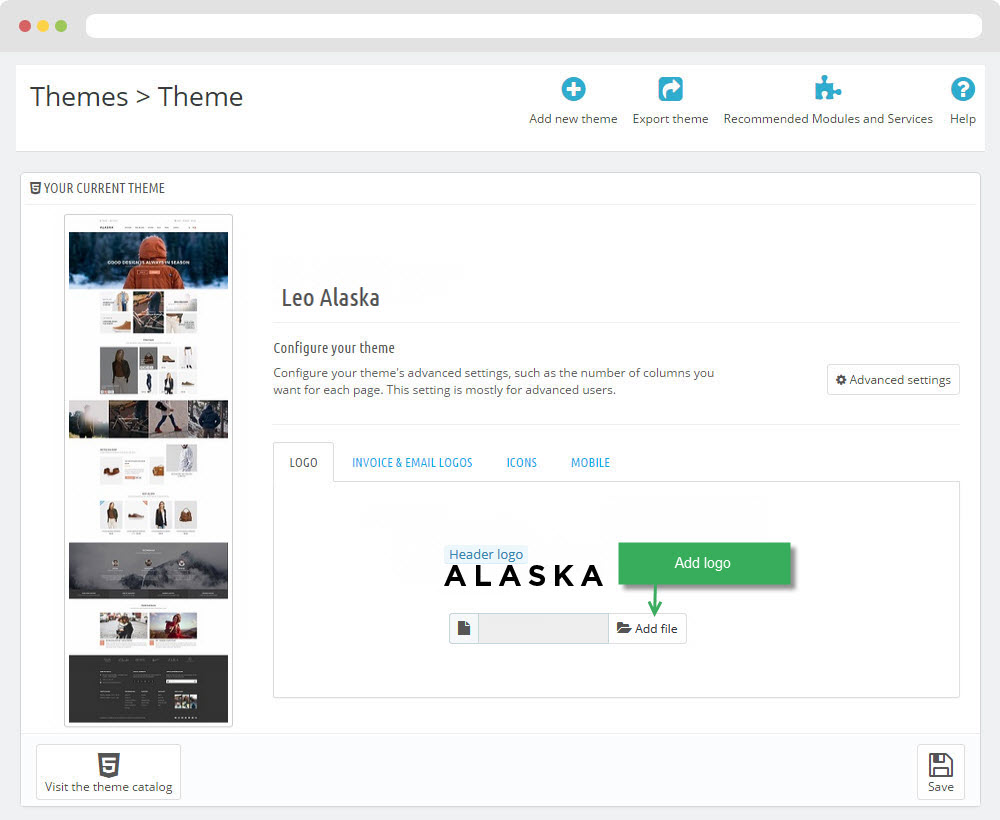Click the file icon beside upload field
Image resolution: width=1000 pixels, height=820 pixels.
click(x=464, y=628)
